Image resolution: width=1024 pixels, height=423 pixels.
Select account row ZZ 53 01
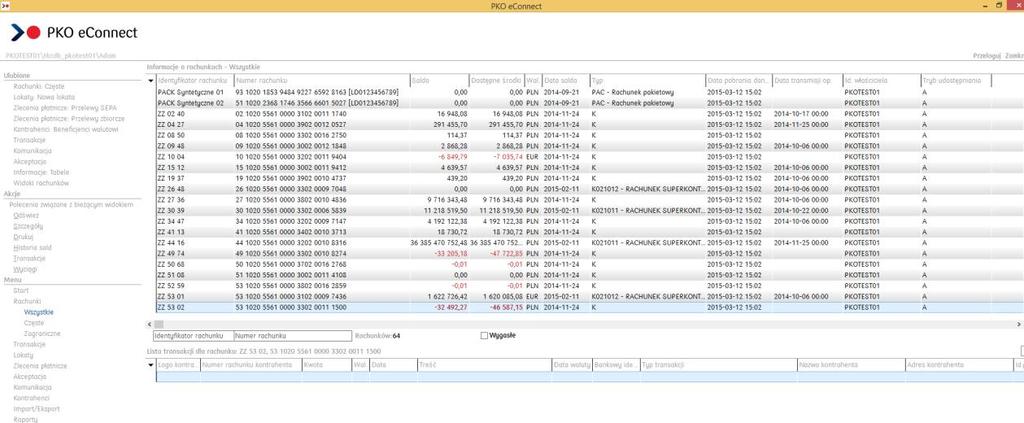589,296
